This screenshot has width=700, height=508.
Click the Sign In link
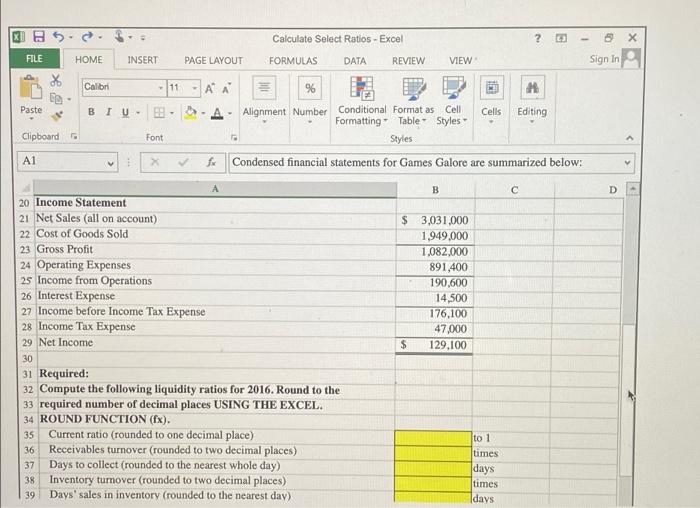tap(604, 59)
